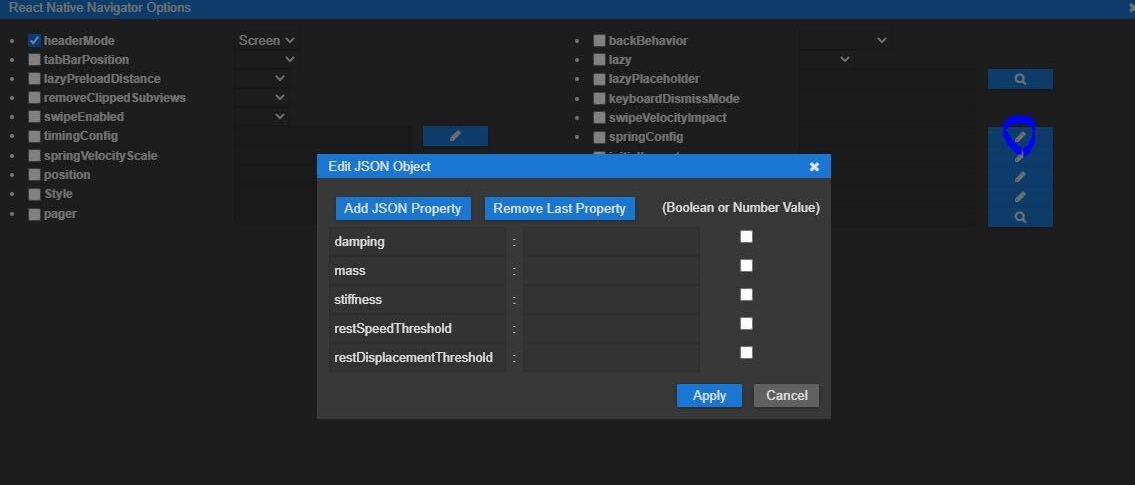Open the headerMode dropdown showing Screen
Screen dimensions: 1135x485
tap(267, 41)
